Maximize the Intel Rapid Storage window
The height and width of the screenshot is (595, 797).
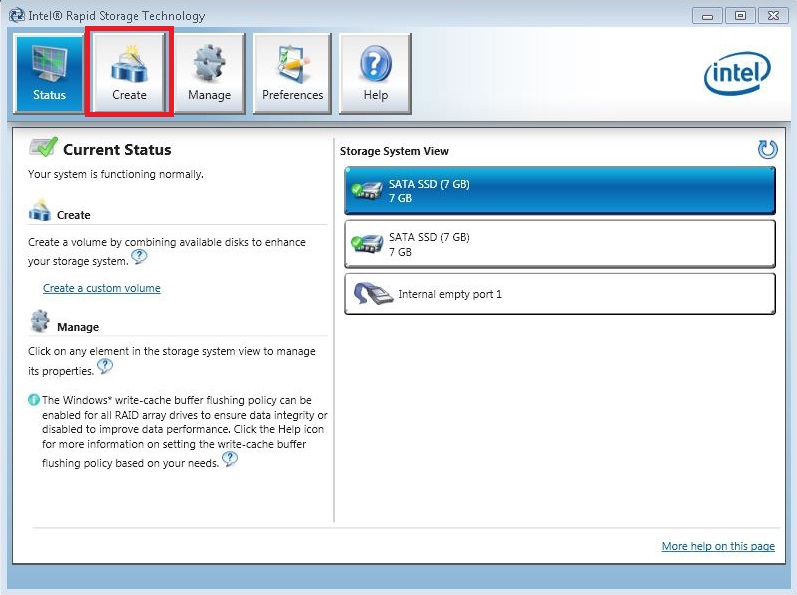tap(740, 16)
